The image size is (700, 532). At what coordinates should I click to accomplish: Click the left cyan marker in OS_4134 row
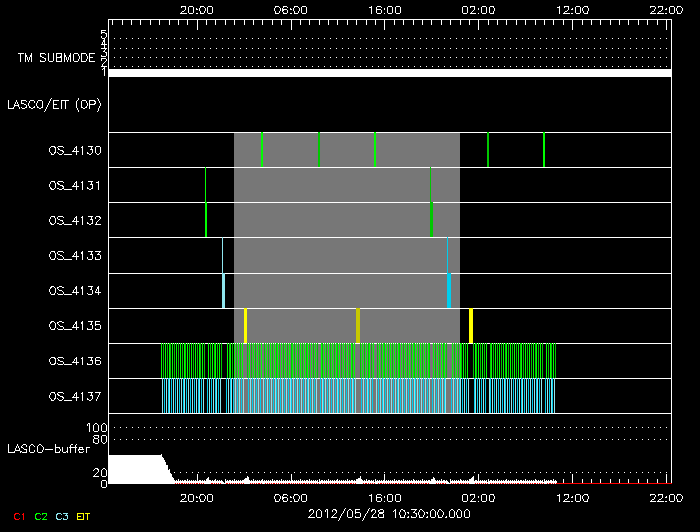(x=223, y=291)
